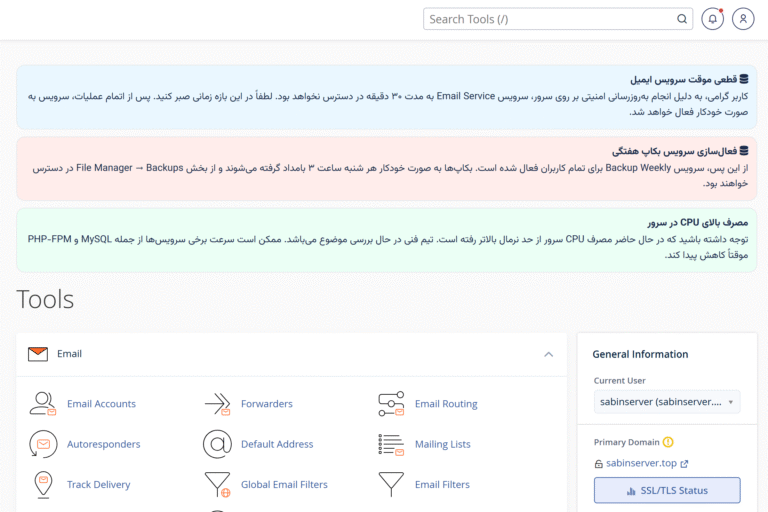The height and width of the screenshot is (512, 768).
Task: Open the user account menu icon
Action: 743,19
